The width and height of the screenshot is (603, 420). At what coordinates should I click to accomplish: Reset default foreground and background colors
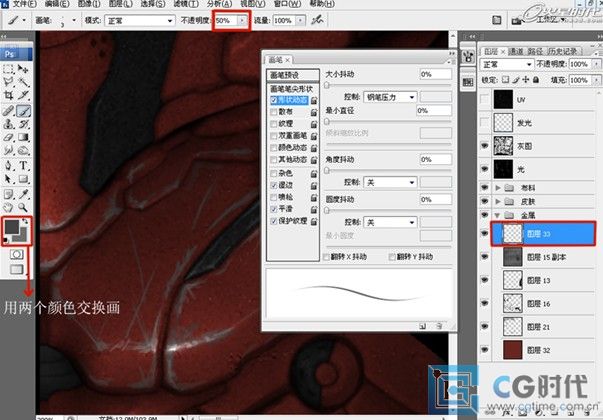[x=6, y=240]
